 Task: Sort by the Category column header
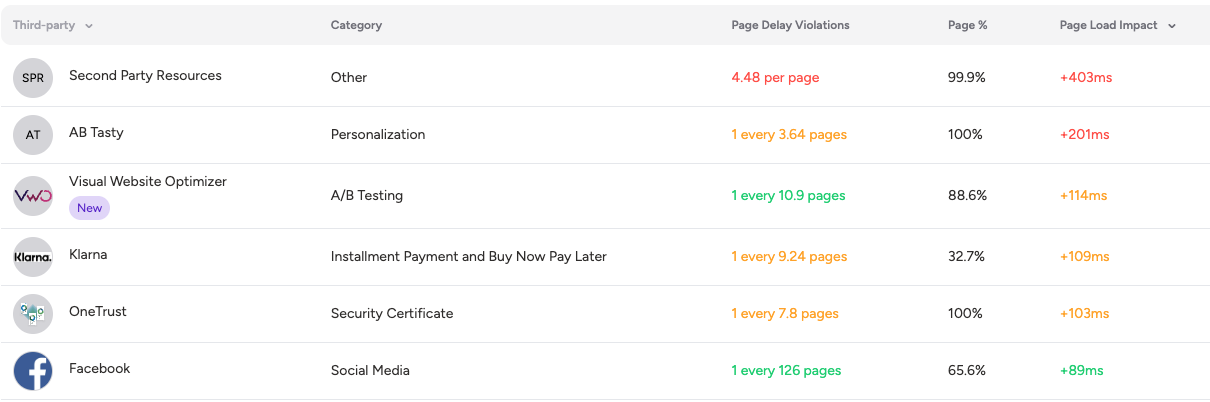pos(356,26)
